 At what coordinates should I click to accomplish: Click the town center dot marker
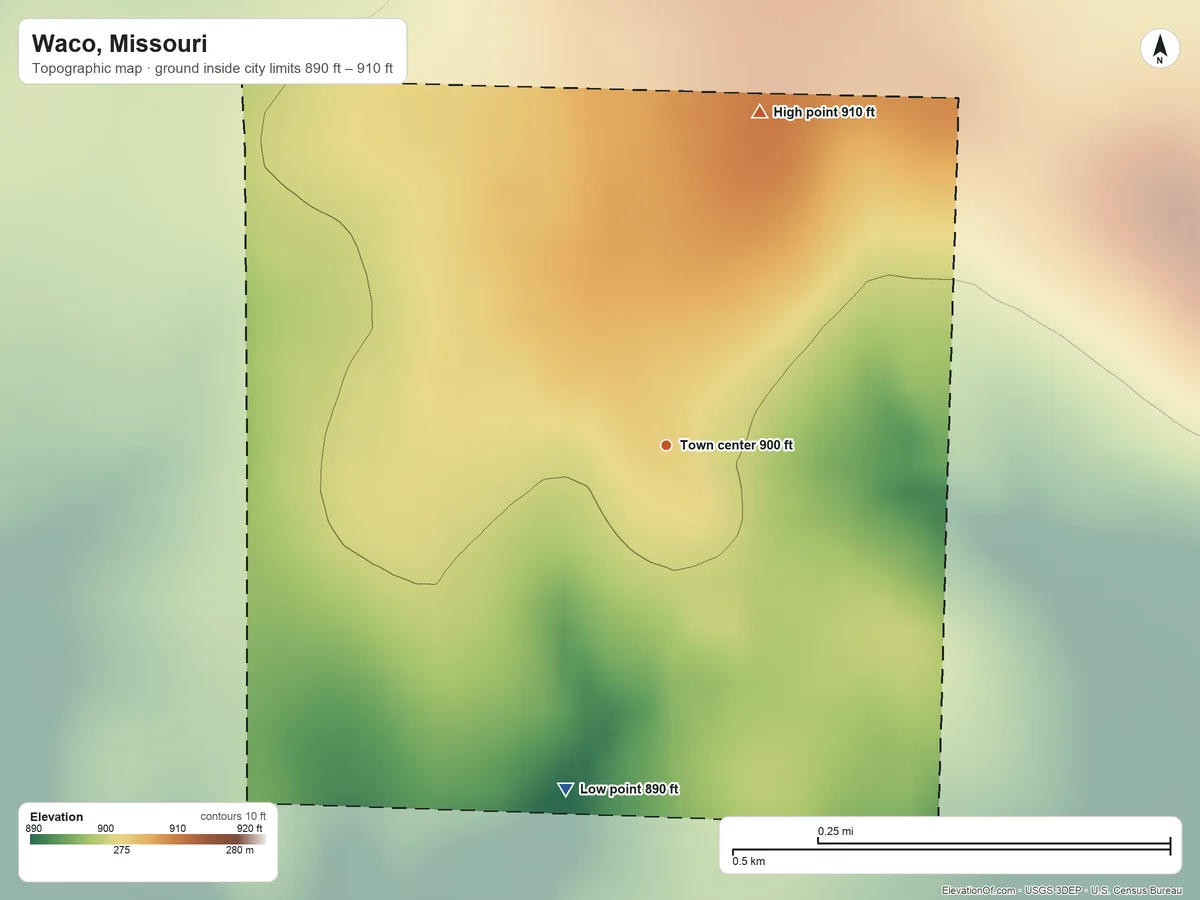tap(666, 445)
